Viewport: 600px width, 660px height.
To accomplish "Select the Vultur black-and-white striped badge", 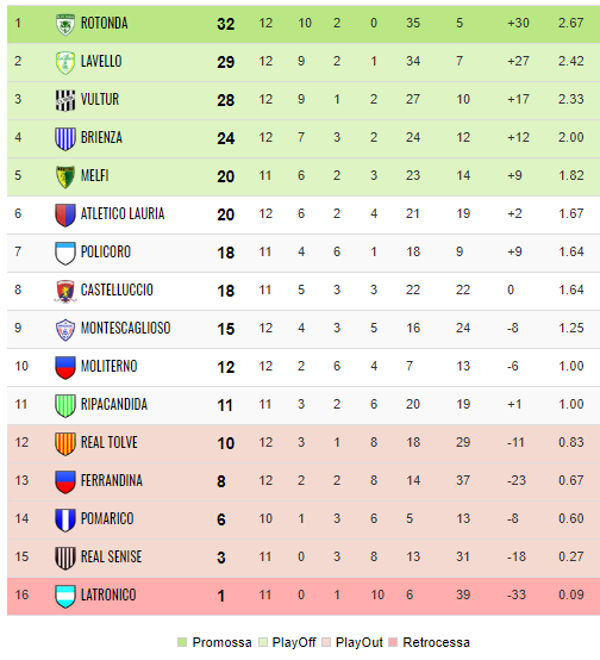I will tap(65, 100).
